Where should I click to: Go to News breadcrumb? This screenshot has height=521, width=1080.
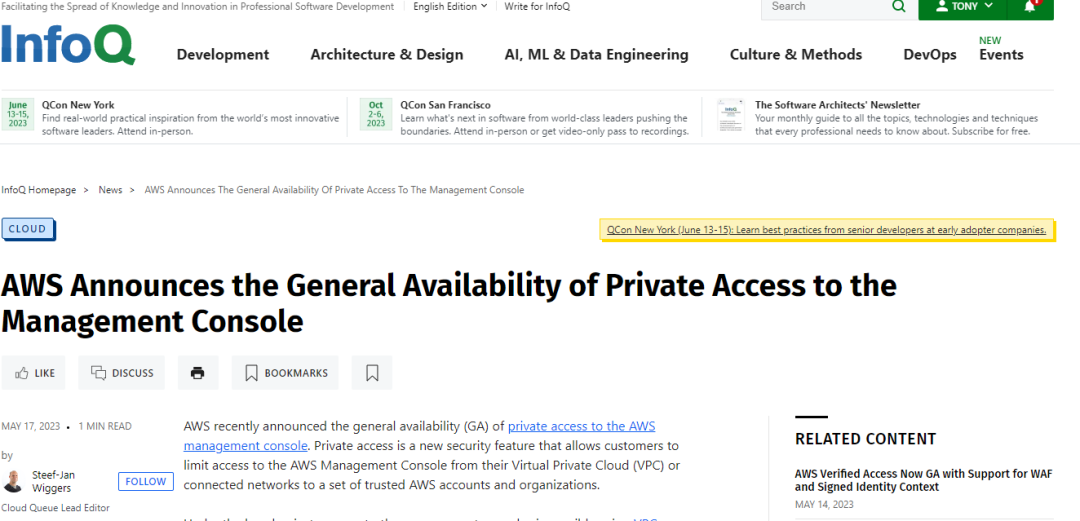point(110,190)
